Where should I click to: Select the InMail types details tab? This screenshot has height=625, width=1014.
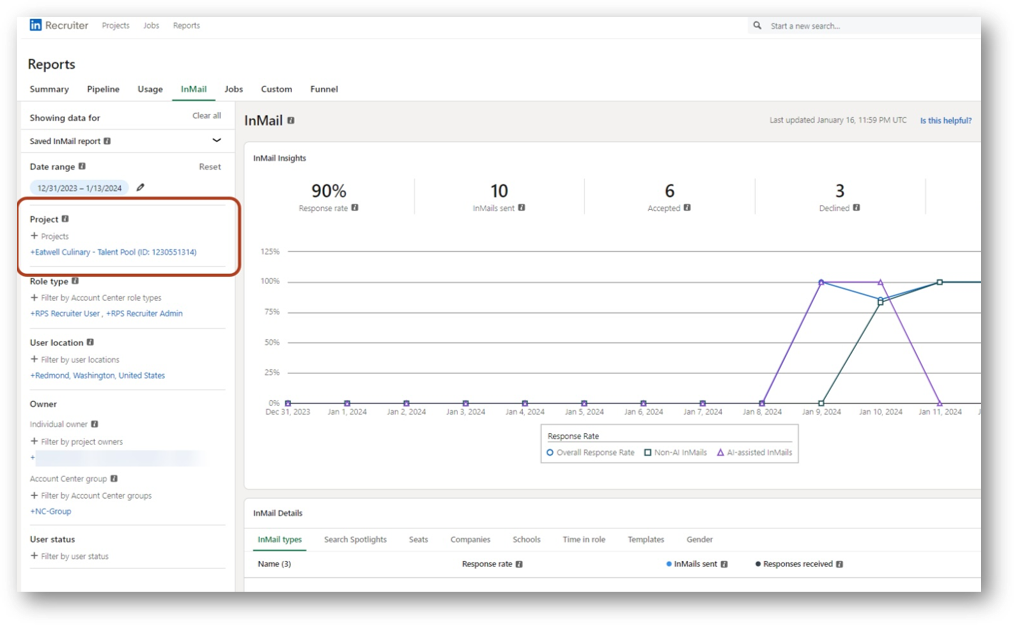pyautogui.click(x=279, y=540)
